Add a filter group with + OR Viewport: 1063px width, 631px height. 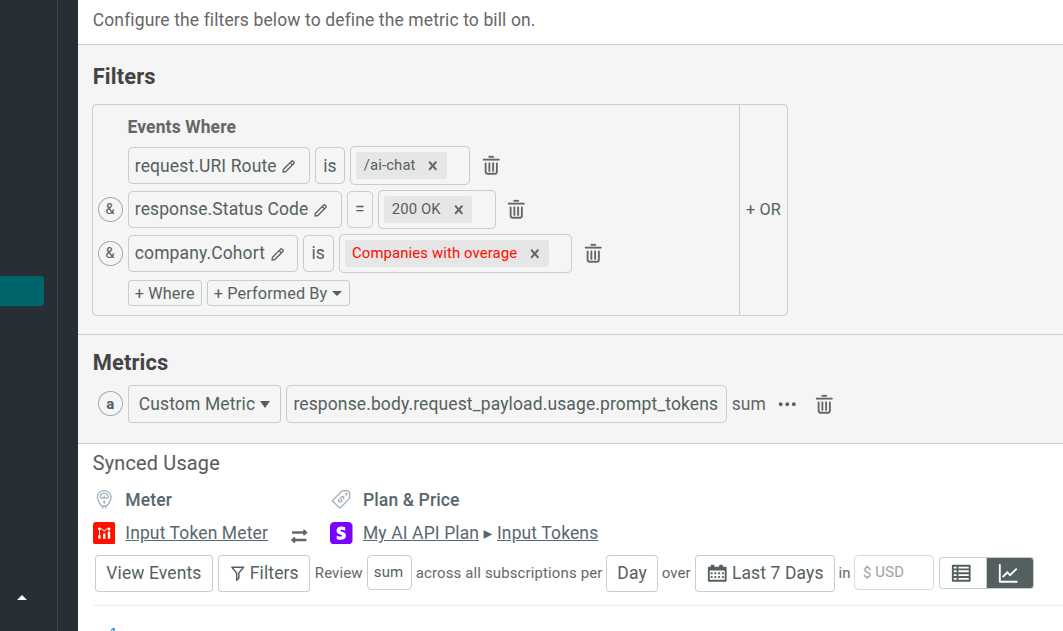coord(763,209)
